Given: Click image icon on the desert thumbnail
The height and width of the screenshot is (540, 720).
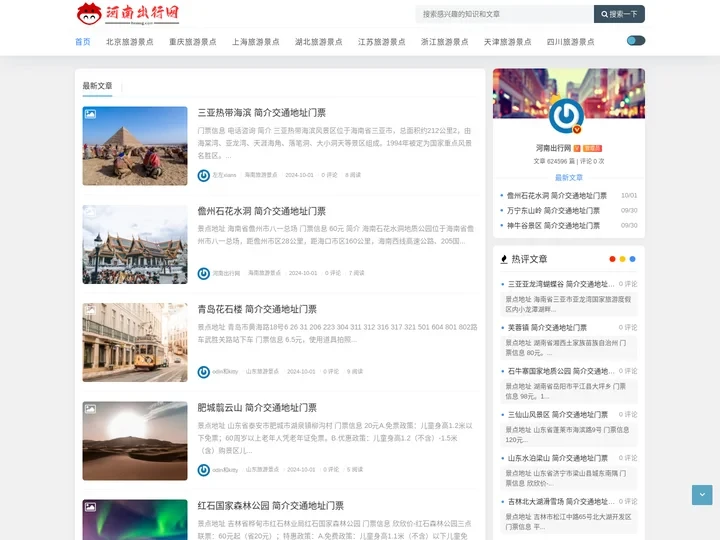Looking at the screenshot, I should click(90, 409).
